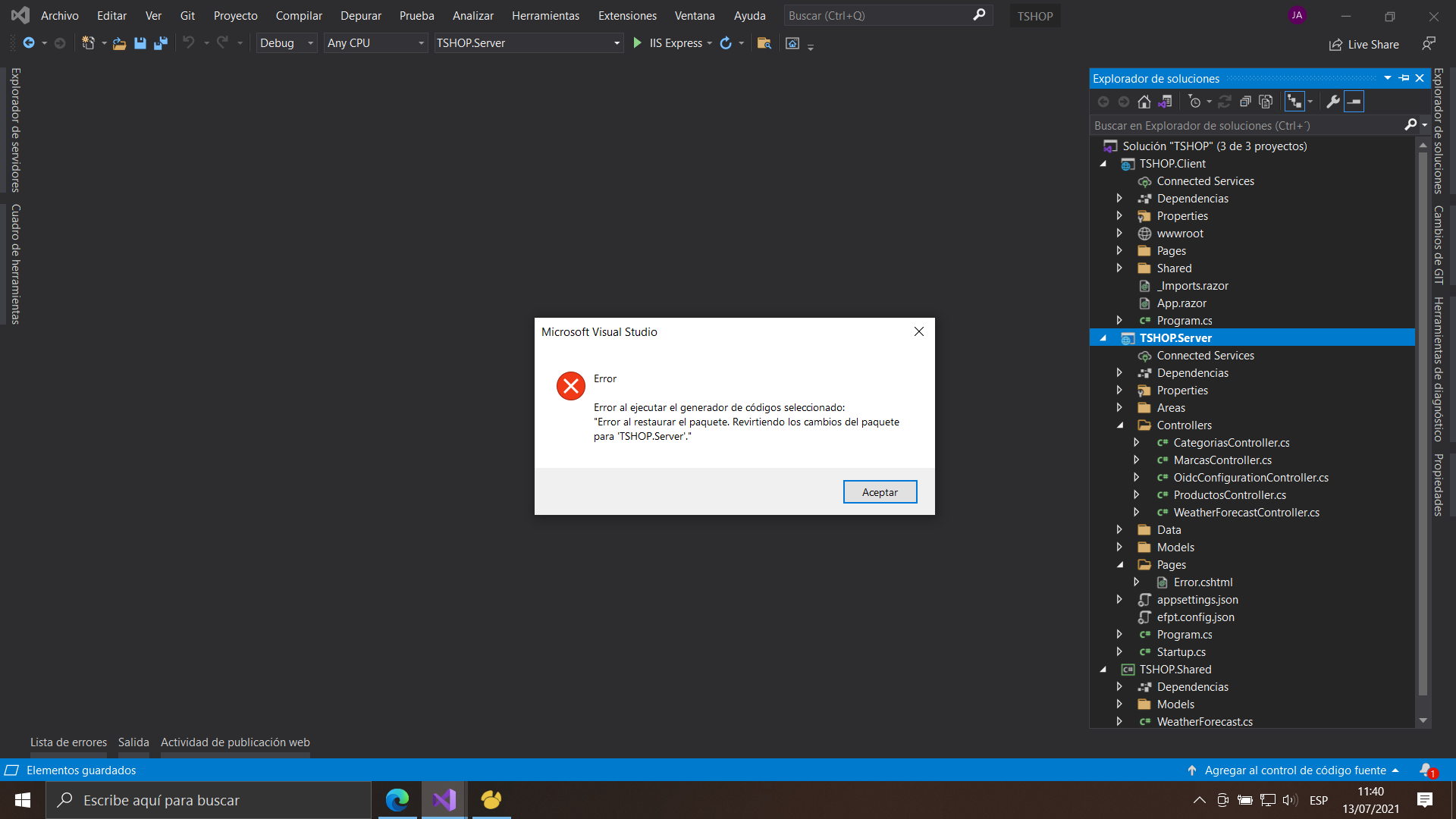Screen dimensions: 1456x819
Task: Expand ProductosController.cs node
Action: click(1136, 494)
